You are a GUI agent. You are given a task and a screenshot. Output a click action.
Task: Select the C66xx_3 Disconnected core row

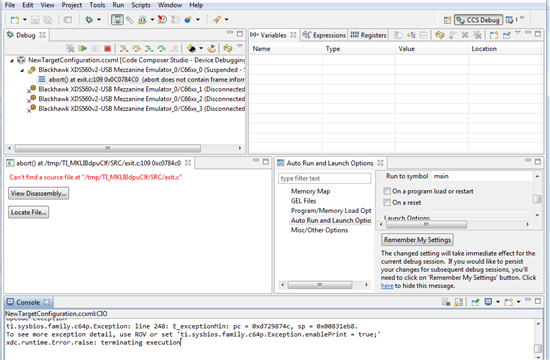137,109
